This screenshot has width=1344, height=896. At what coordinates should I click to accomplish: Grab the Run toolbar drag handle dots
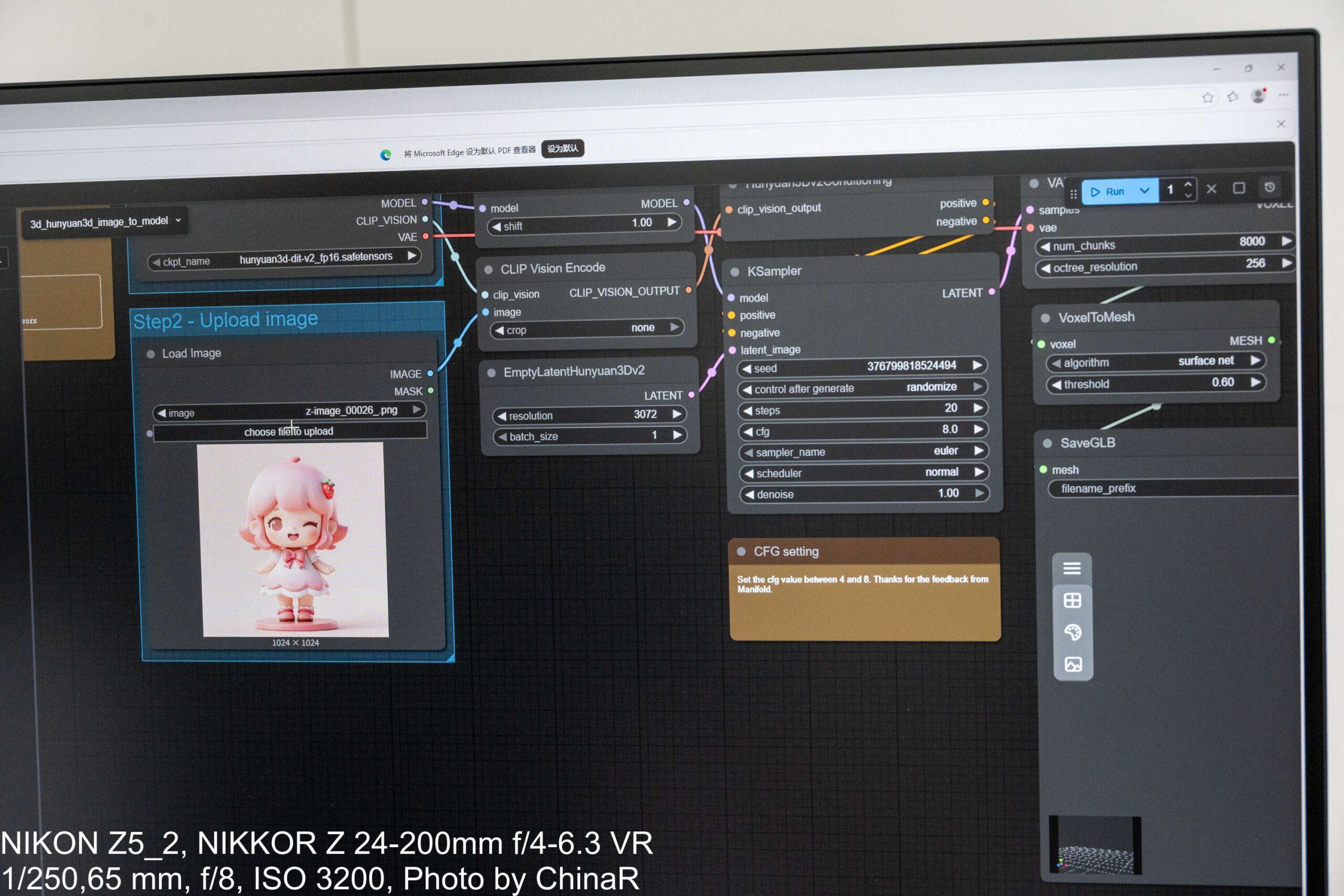[1073, 194]
